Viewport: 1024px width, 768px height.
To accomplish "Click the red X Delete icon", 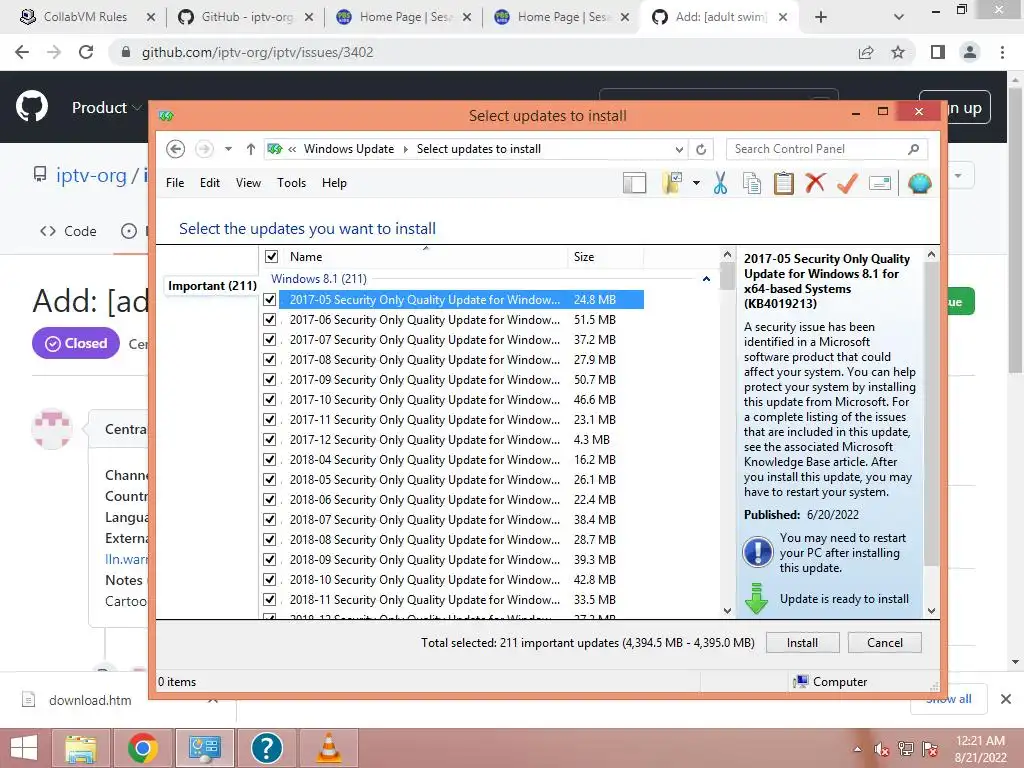I will coord(815,184).
